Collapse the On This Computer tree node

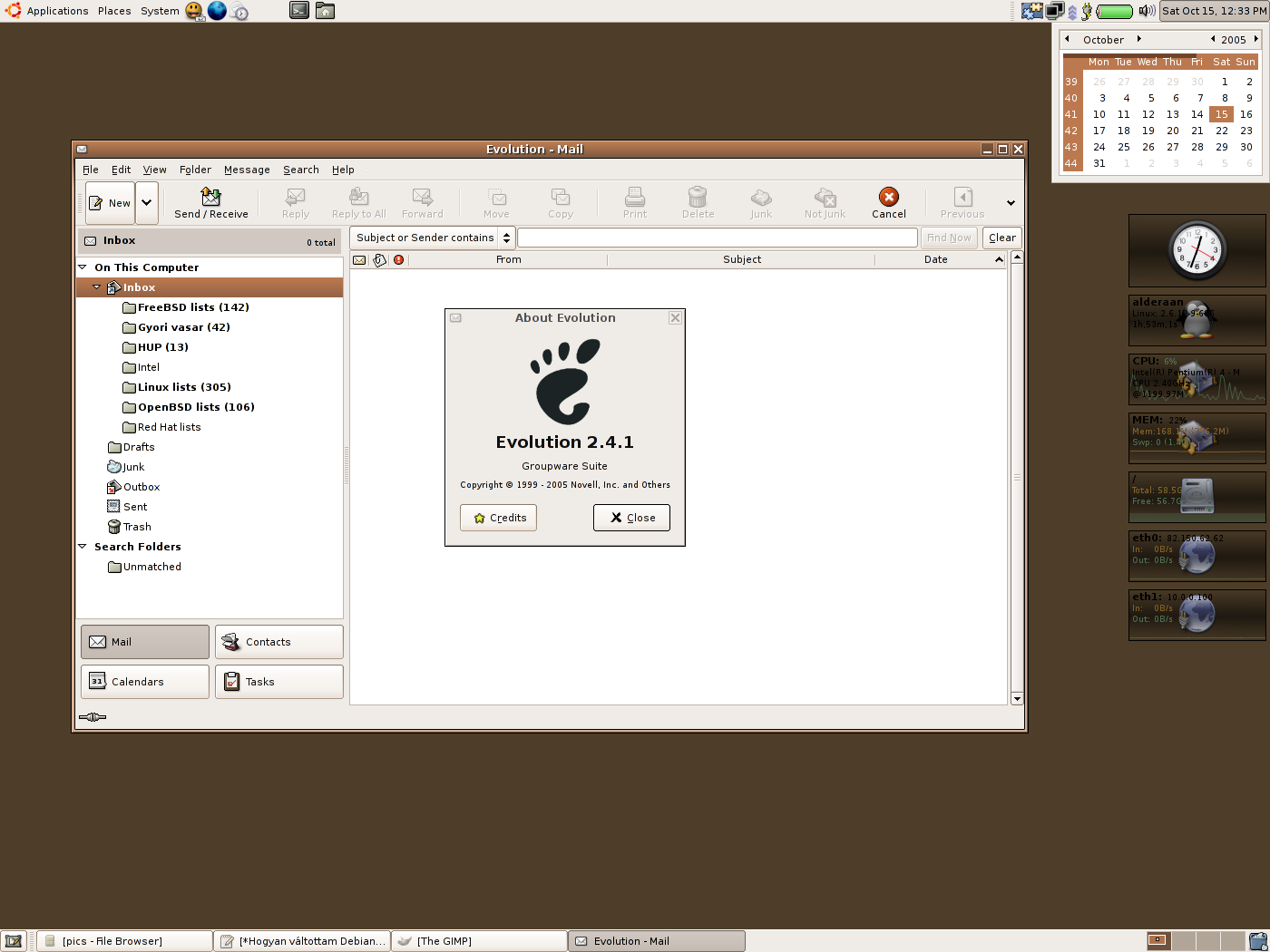pos(83,267)
